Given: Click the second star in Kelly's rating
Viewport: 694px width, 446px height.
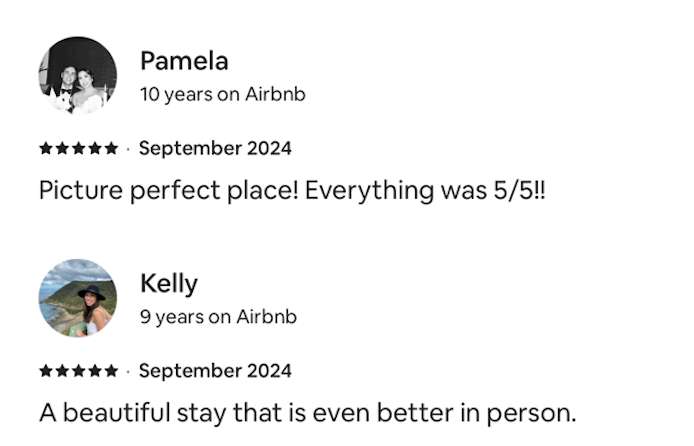Looking at the screenshot, I should tap(62, 371).
